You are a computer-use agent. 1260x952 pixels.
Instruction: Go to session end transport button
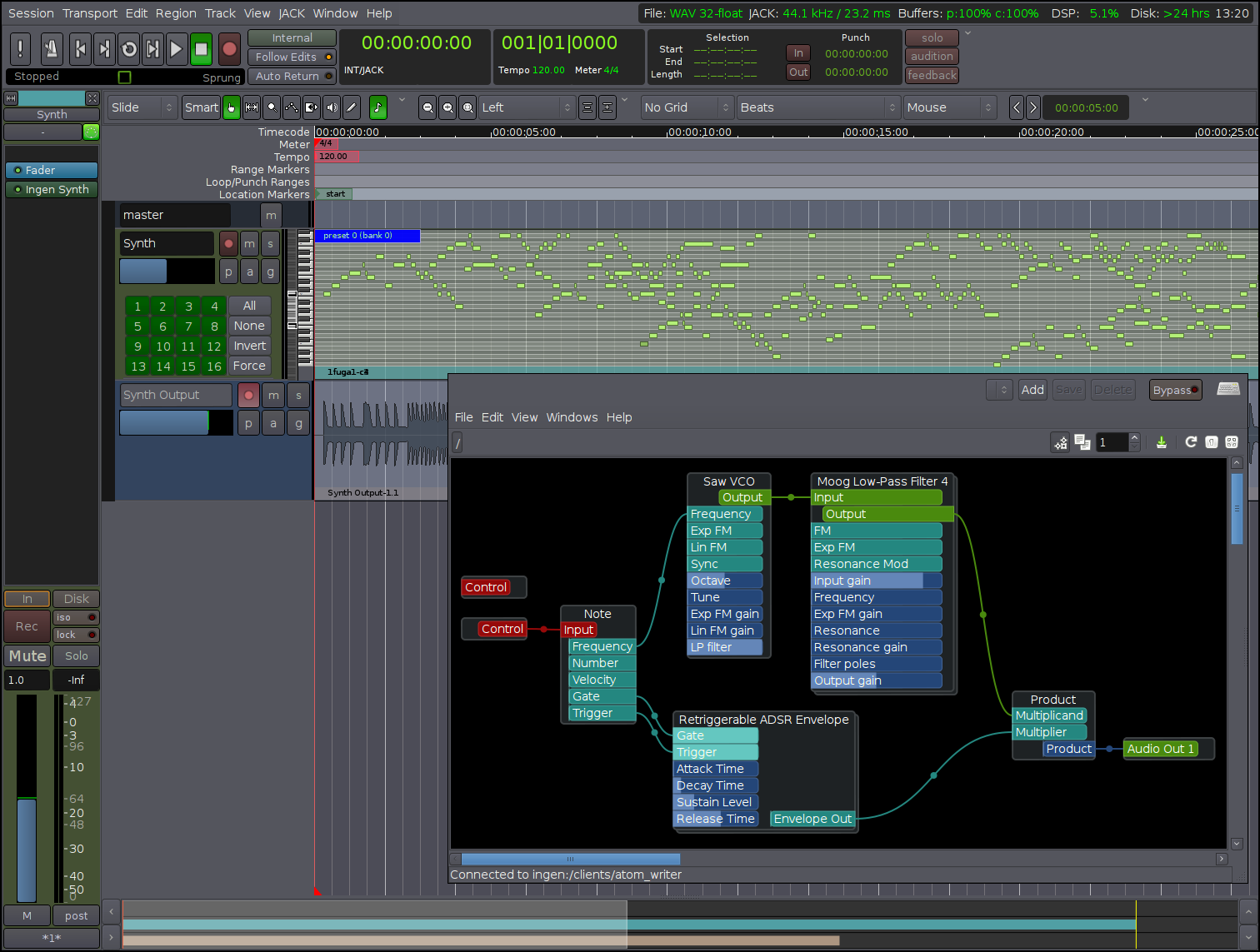[x=104, y=49]
